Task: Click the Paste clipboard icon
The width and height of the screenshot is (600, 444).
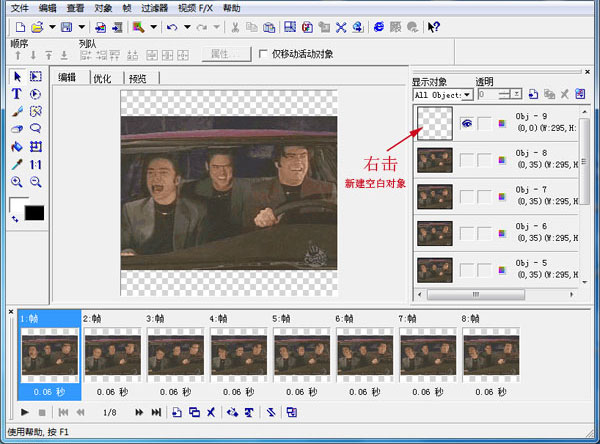Action: [x=269, y=27]
